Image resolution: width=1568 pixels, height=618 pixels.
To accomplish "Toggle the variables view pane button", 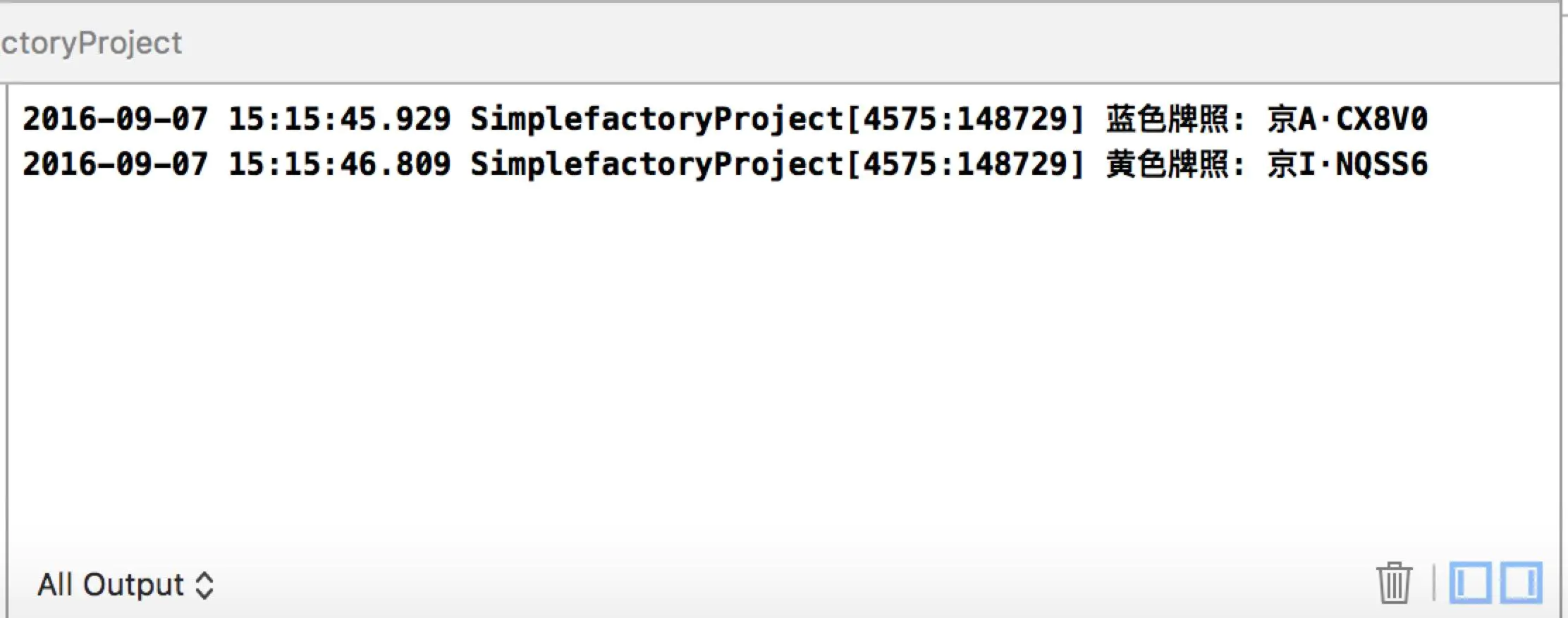I will click(1470, 583).
